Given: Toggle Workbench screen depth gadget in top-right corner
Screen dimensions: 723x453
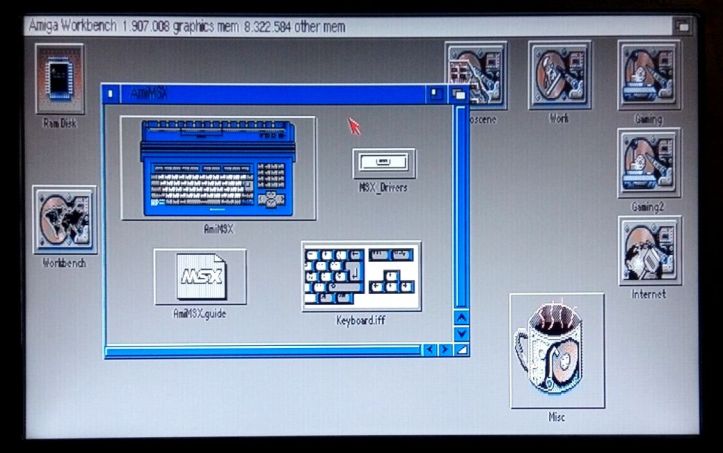Looking at the screenshot, I should pyautogui.click(x=682, y=27).
